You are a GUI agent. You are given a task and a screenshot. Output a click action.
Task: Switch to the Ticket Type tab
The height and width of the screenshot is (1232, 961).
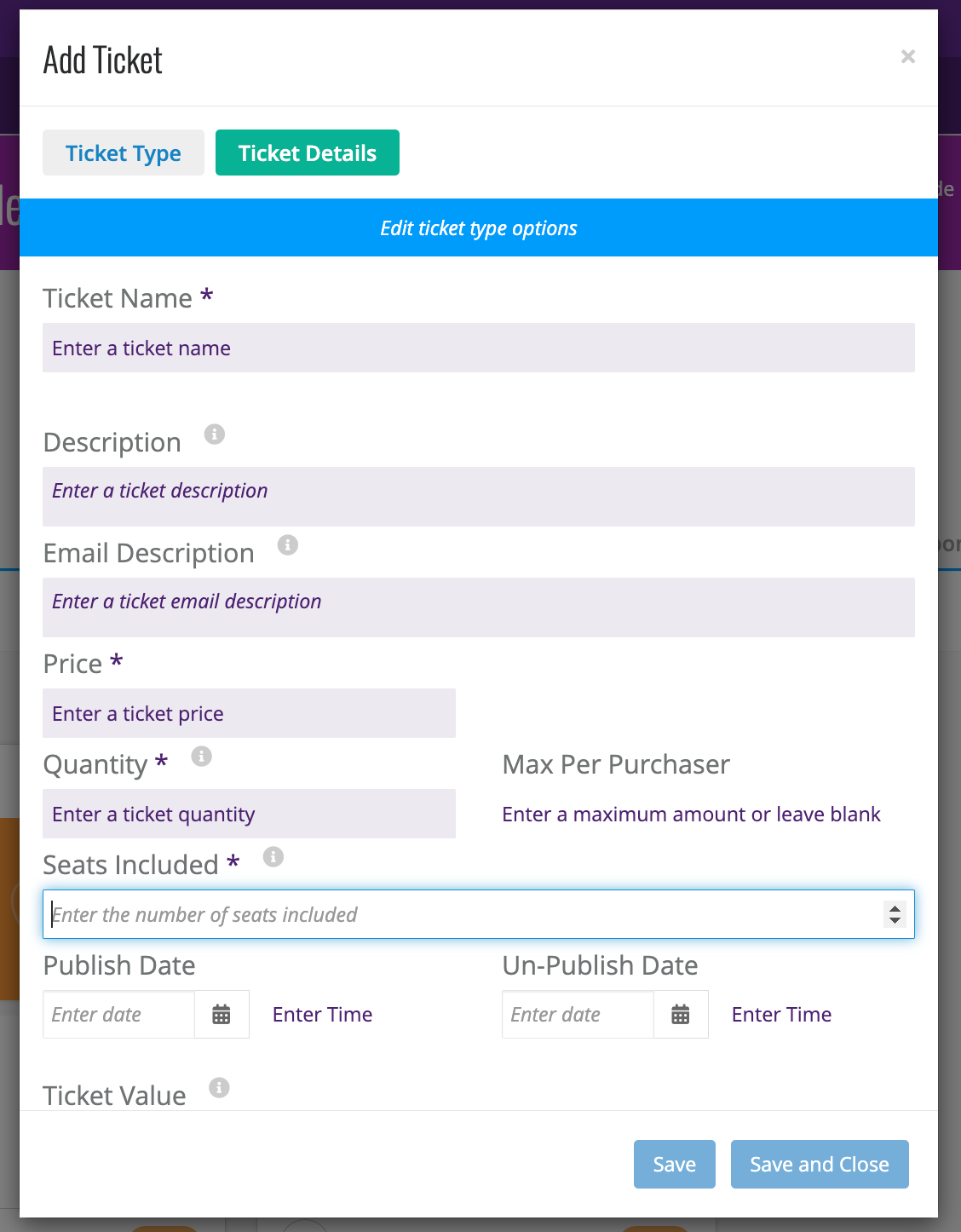tap(124, 153)
